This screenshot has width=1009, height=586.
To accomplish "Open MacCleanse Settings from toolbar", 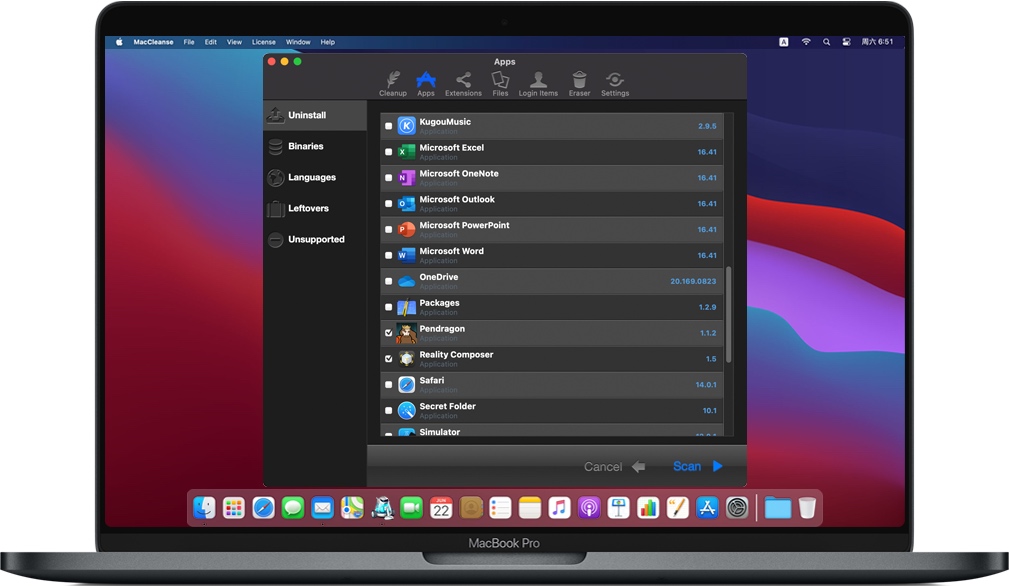I will pyautogui.click(x=615, y=84).
